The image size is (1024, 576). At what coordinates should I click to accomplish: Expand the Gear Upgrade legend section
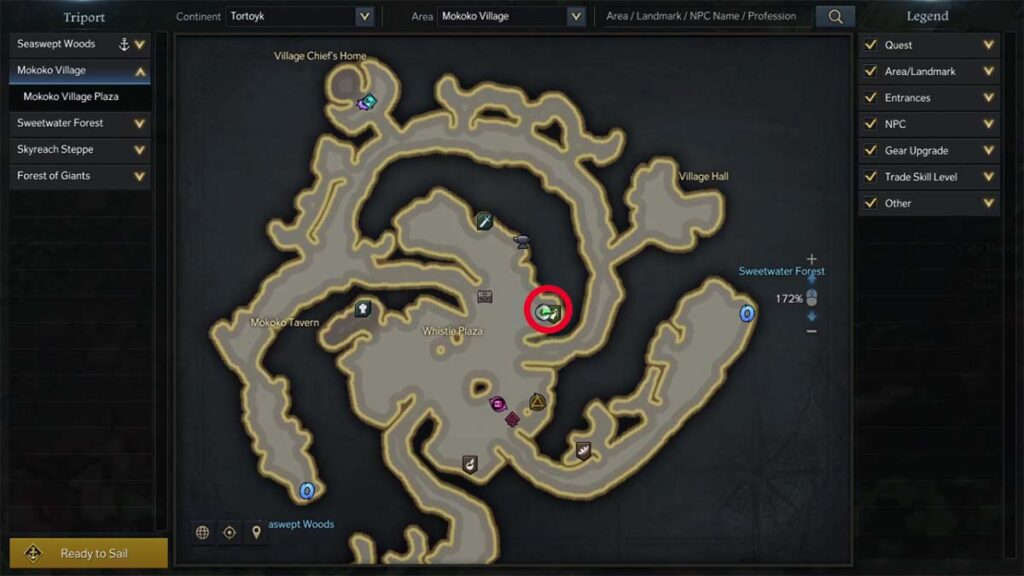pos(989,150)
